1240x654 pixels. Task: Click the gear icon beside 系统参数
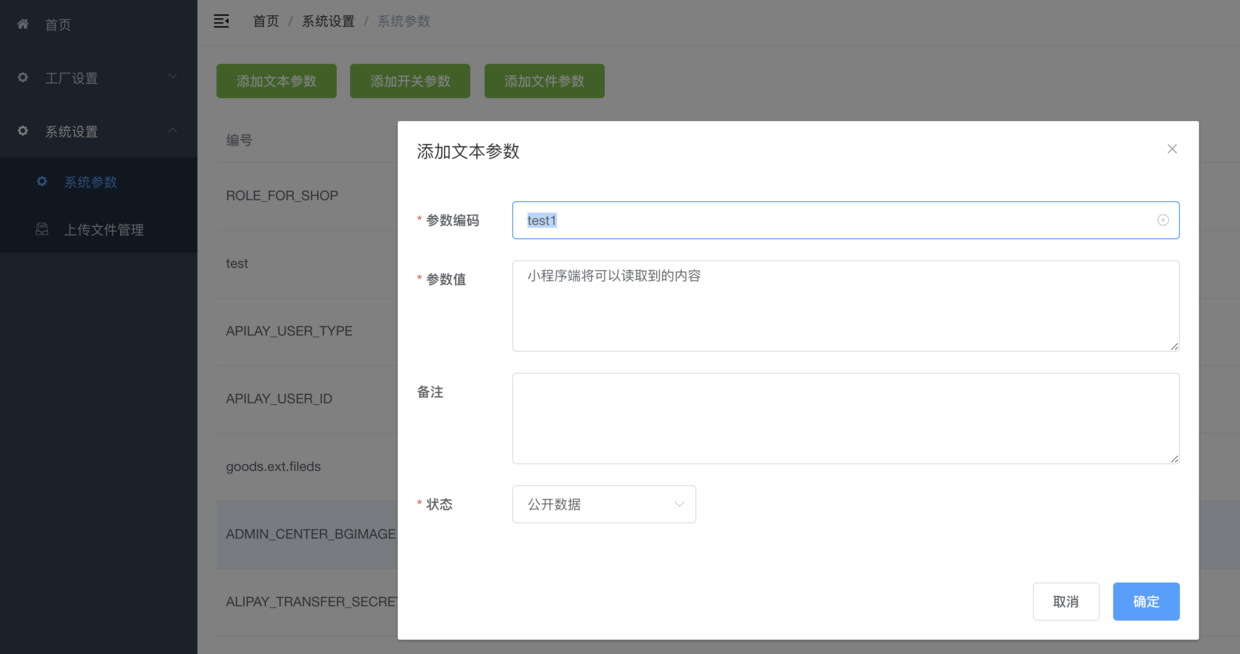click(x=42, y=182)
